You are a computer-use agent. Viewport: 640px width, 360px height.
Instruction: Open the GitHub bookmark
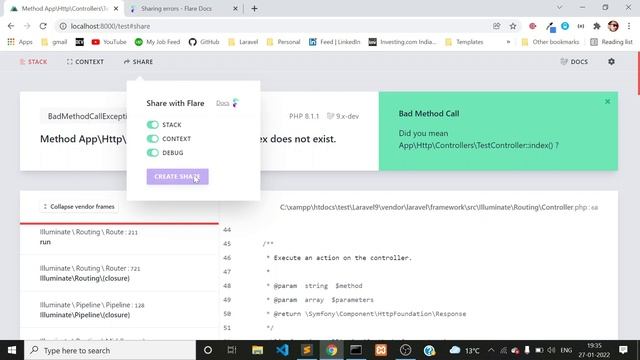pos(204,42)
